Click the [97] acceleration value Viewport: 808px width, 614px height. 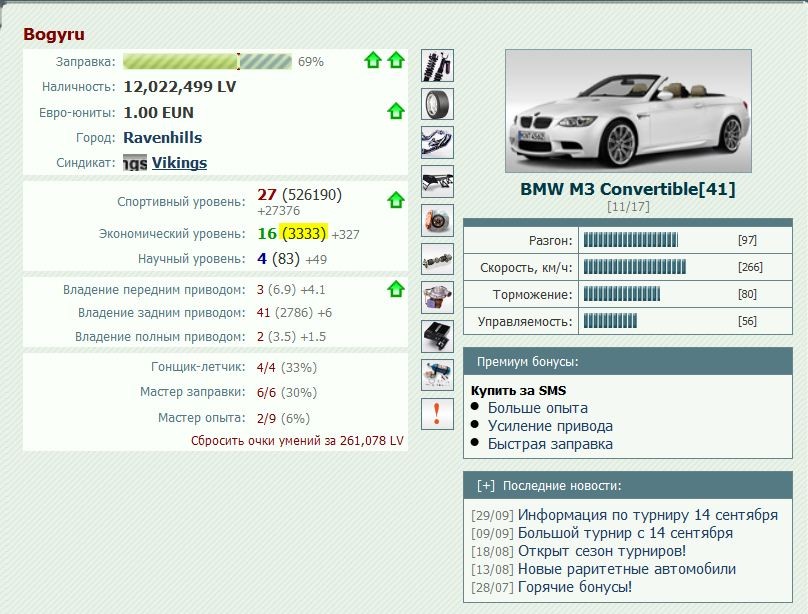747,240
